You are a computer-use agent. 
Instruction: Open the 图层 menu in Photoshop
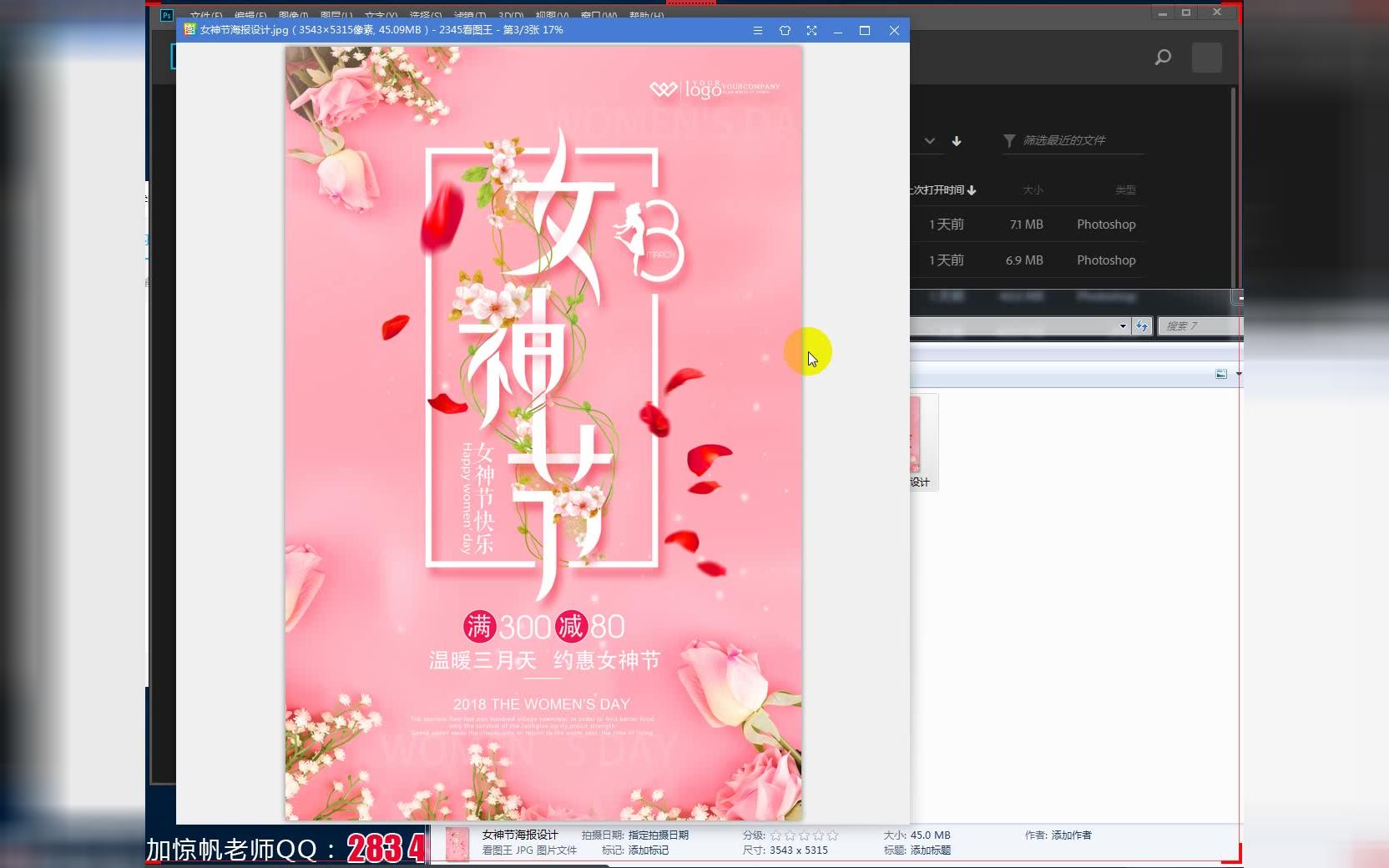(x=337, y=14)
